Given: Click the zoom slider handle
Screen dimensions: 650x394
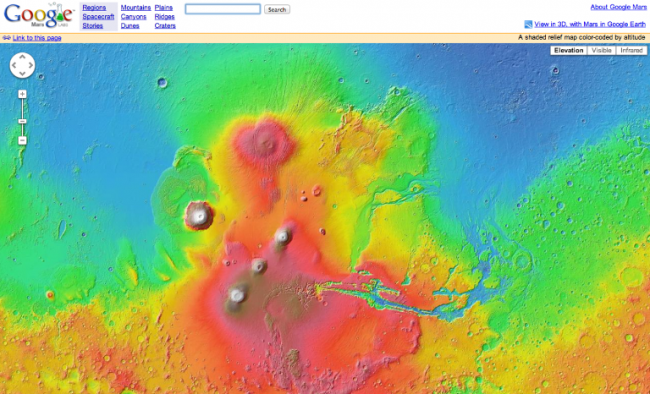Looking at the screenshot, I should click(22, 121).
